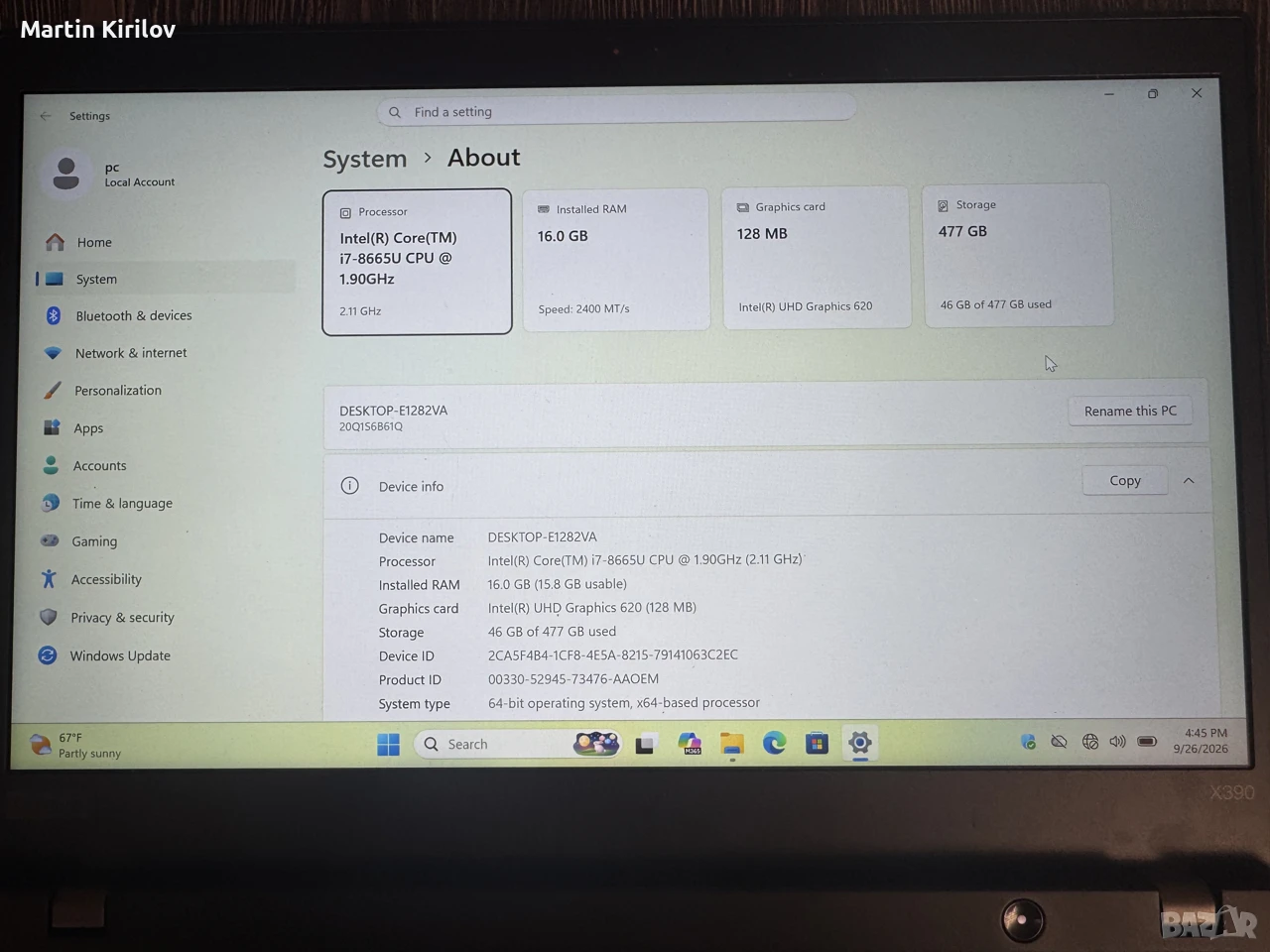Open File Explorer from the taskbar
The image size is (1270, 952).
tap(732, 744)
